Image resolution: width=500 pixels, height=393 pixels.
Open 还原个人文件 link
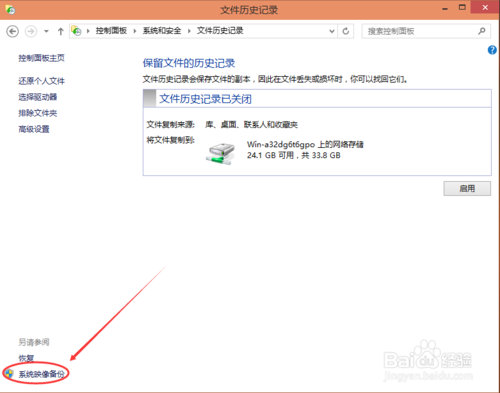click(41, 81)
